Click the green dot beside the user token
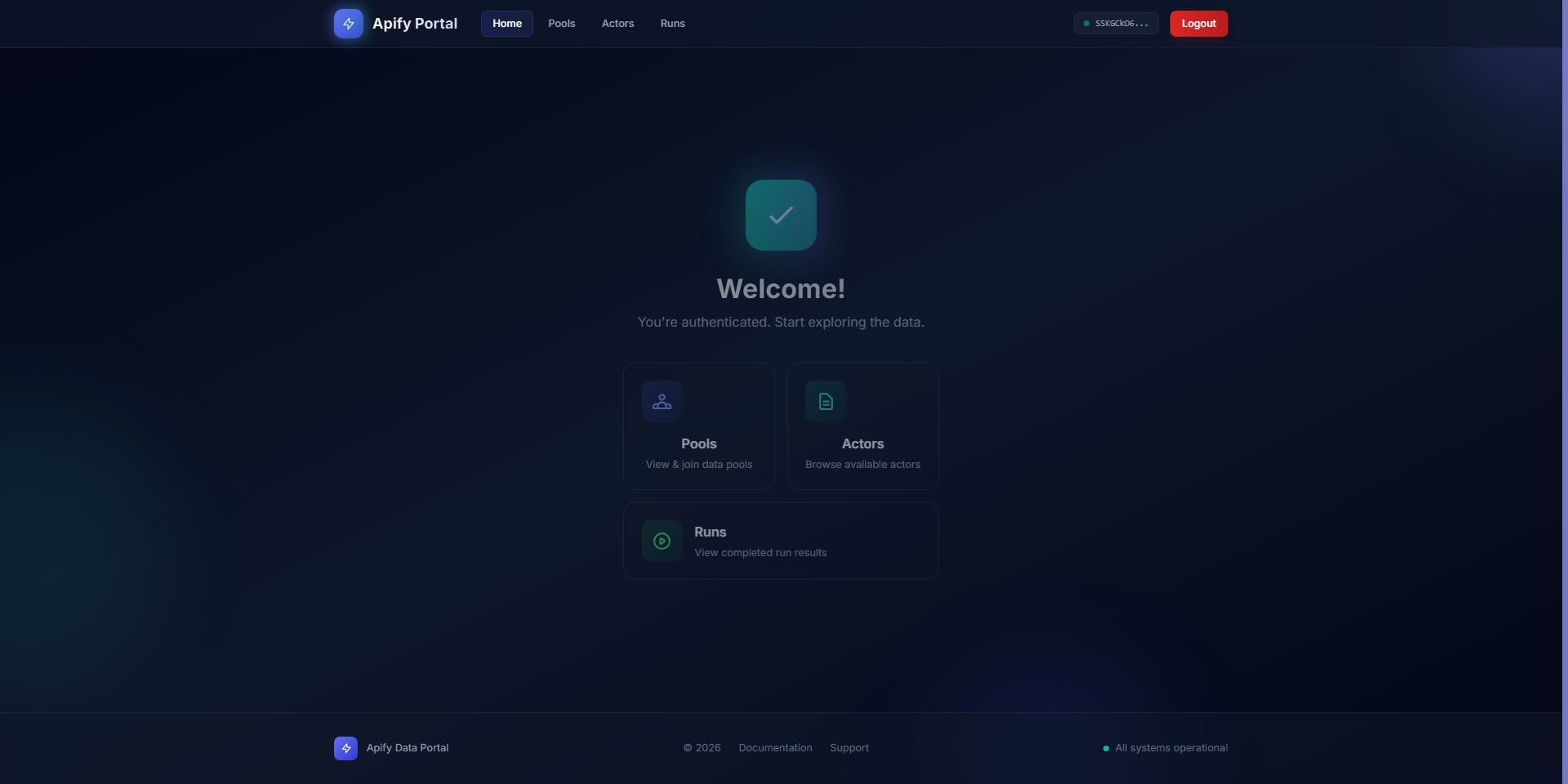The width and height of the screenshot is (1568, 784). [1086, 24]
